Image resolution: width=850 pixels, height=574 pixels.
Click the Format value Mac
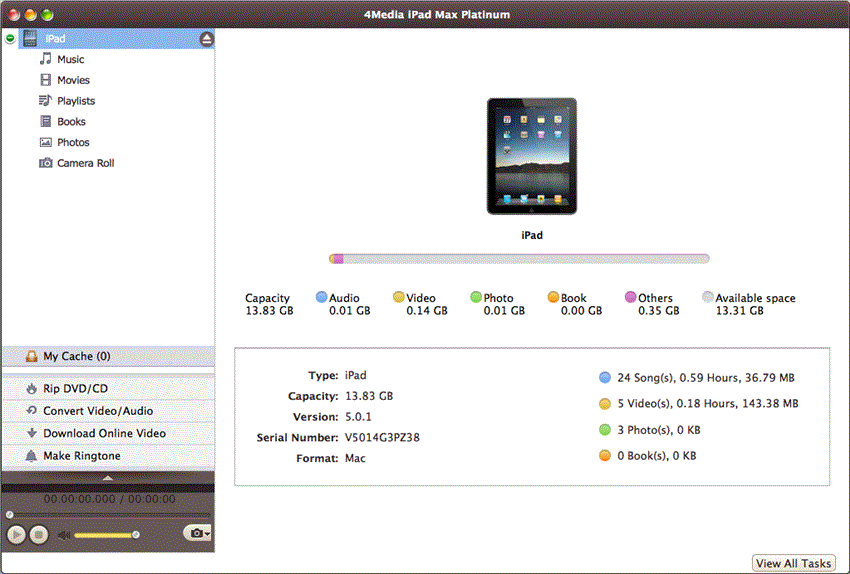pos(355,458)
